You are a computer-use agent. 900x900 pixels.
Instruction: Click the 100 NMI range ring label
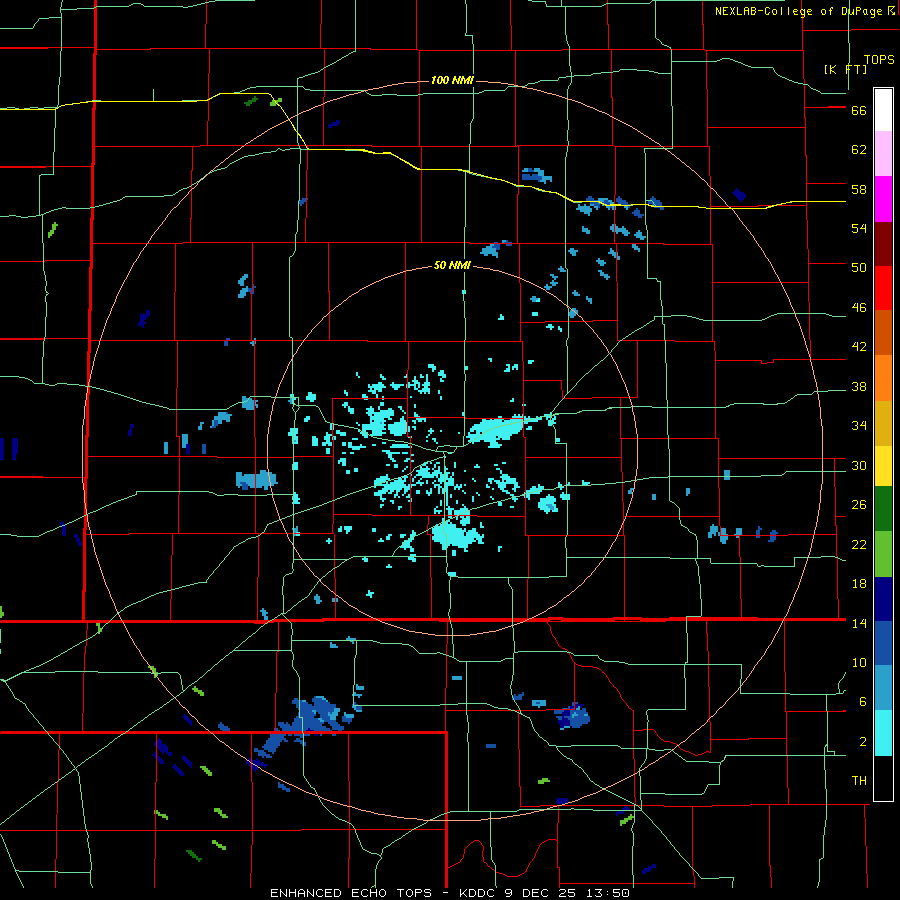tap(452, 80)
